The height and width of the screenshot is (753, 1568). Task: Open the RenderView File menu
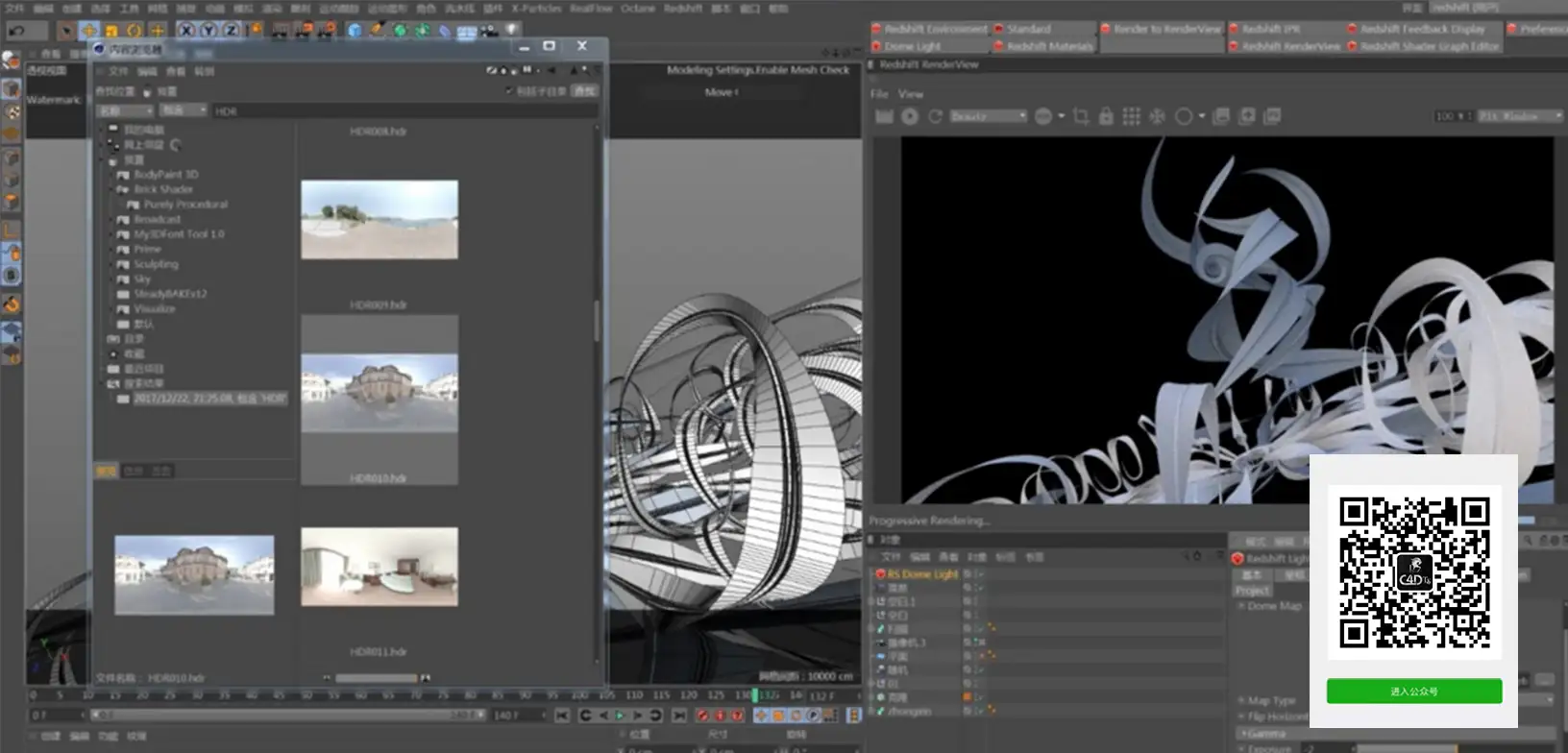point(879,94)
